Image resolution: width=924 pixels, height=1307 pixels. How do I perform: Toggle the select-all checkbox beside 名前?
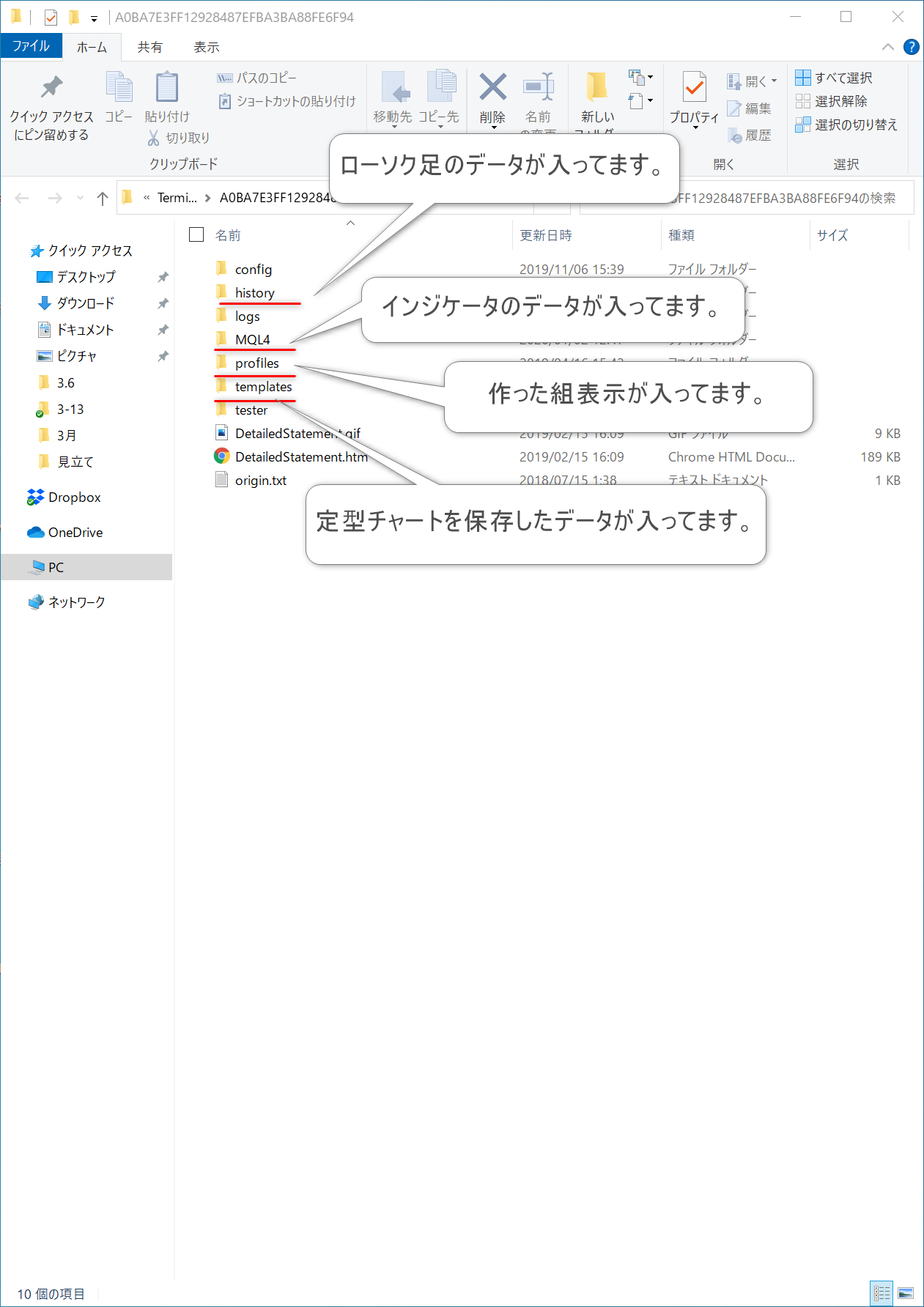pos(196,234)
